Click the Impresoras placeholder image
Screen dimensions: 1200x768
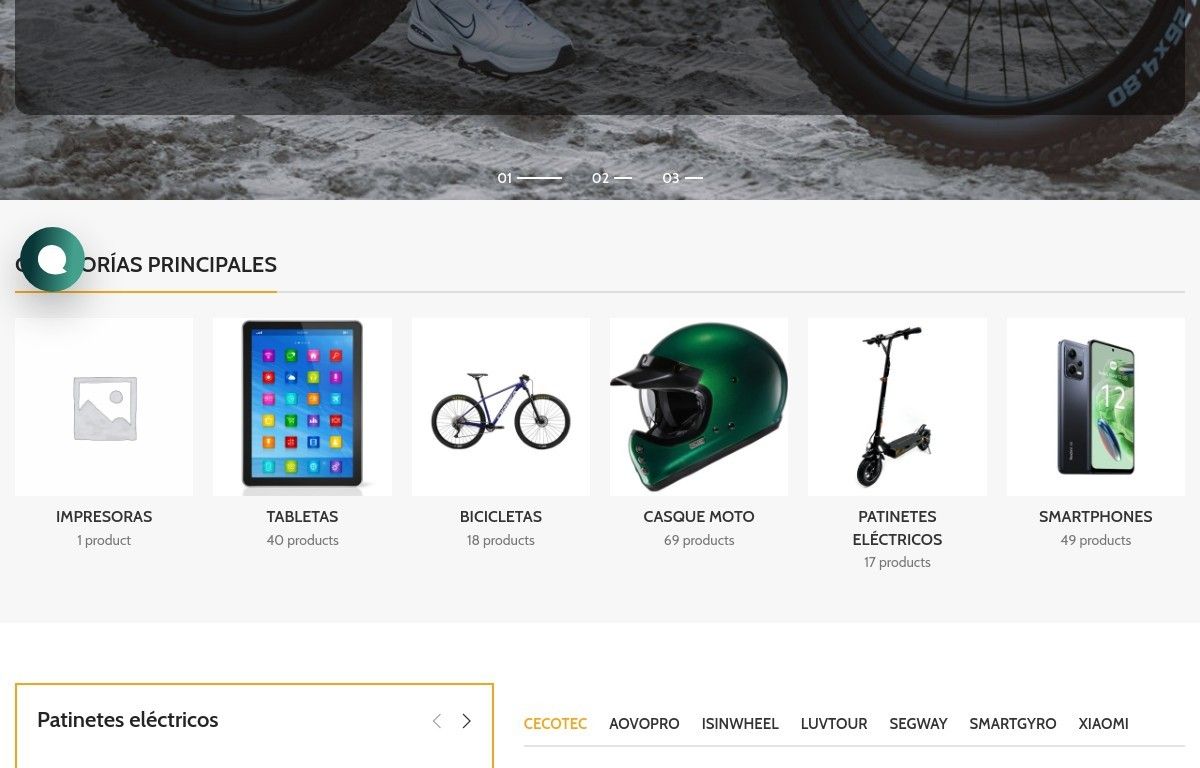click(104, 407)
